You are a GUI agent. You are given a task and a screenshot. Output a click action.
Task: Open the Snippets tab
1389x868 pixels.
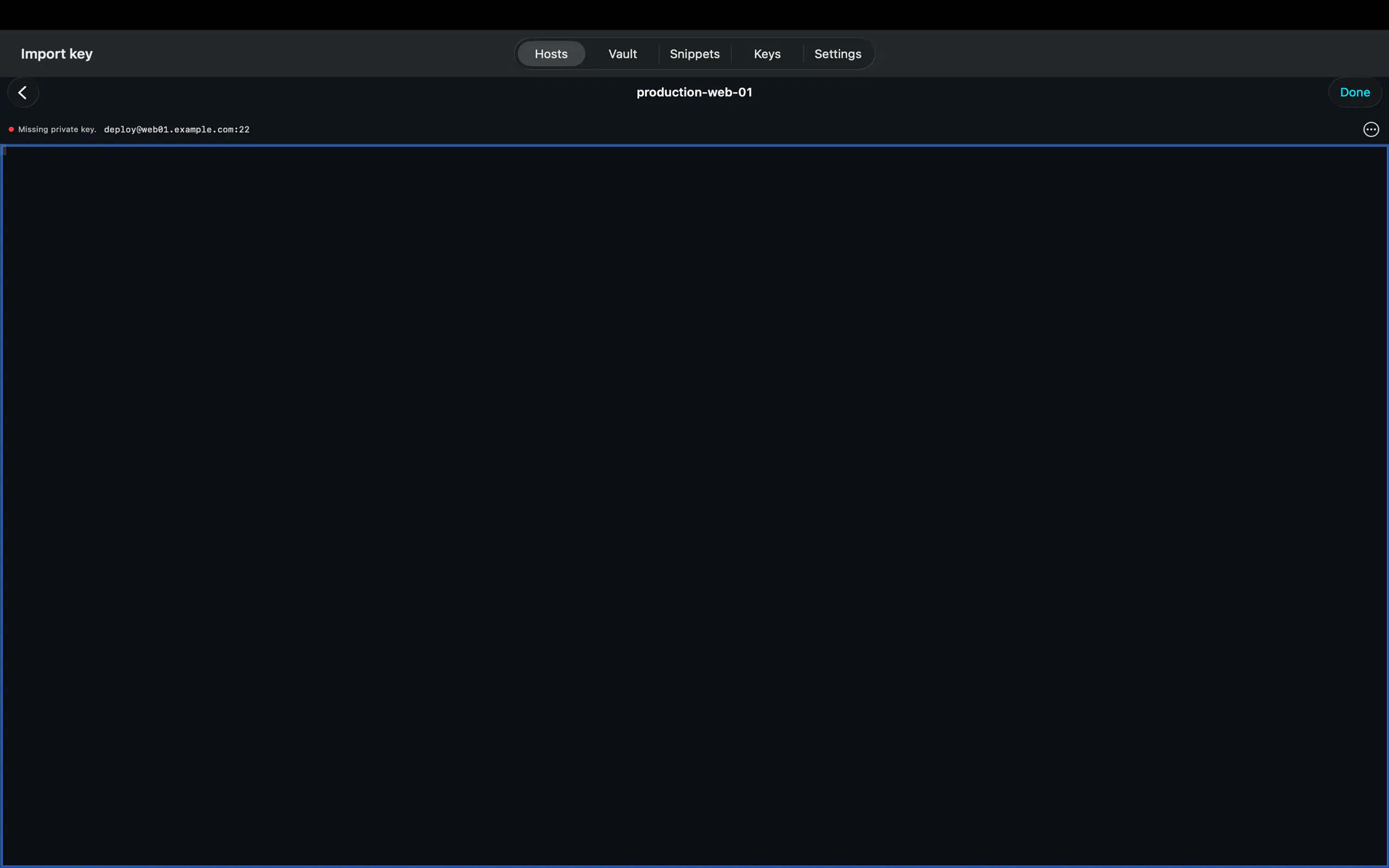[x=694, y=54]
